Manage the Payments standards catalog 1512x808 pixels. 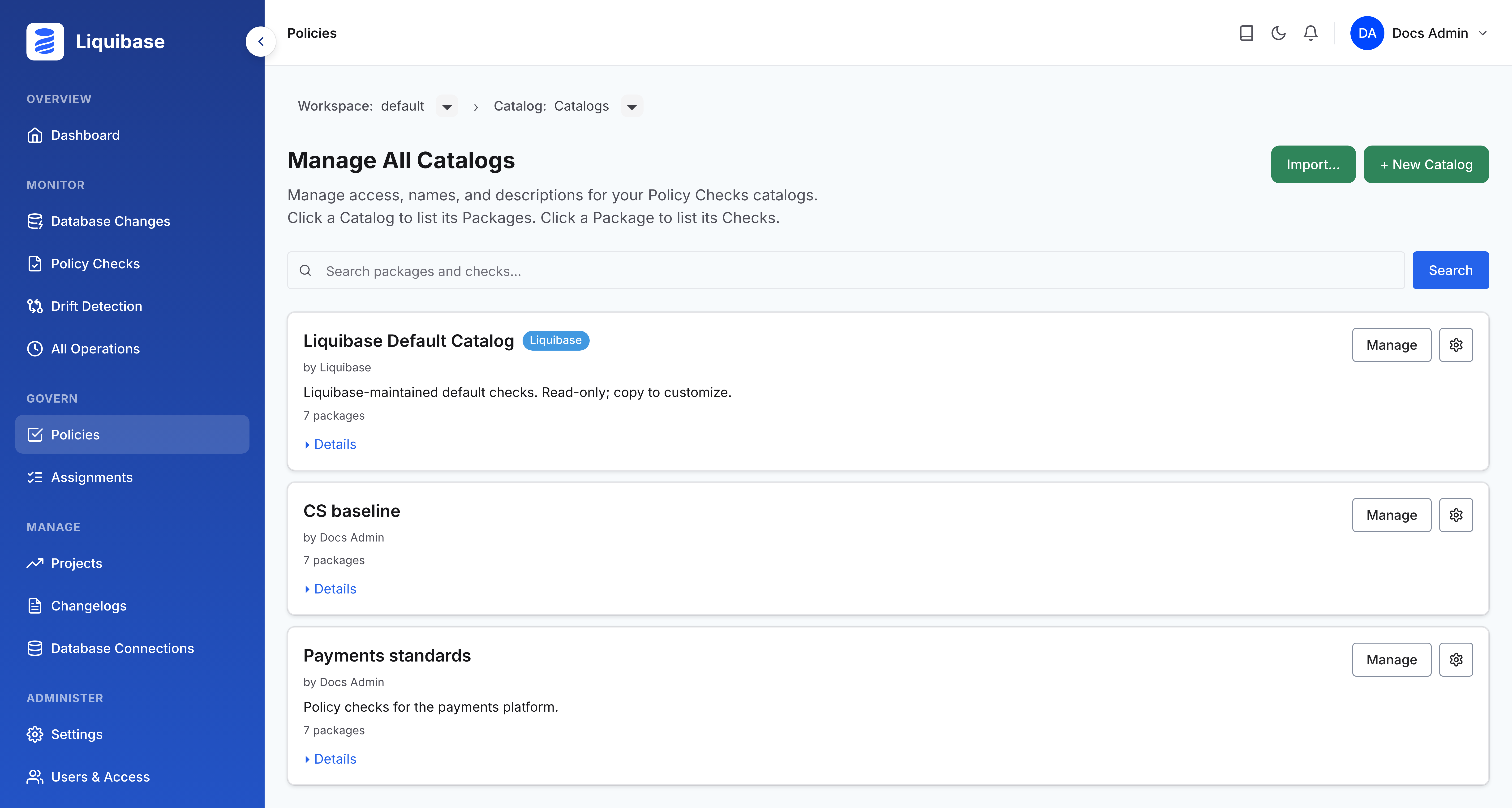(x=1392, y=660)
